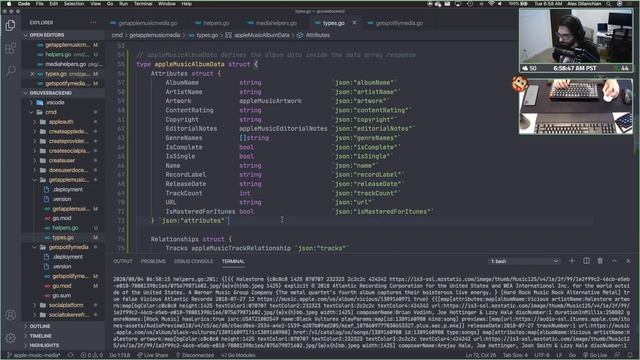The height and width of the screenshot is (360, 640).
Task: Click Ln 72, Col 26 cursor position
Action: point(480,355)
